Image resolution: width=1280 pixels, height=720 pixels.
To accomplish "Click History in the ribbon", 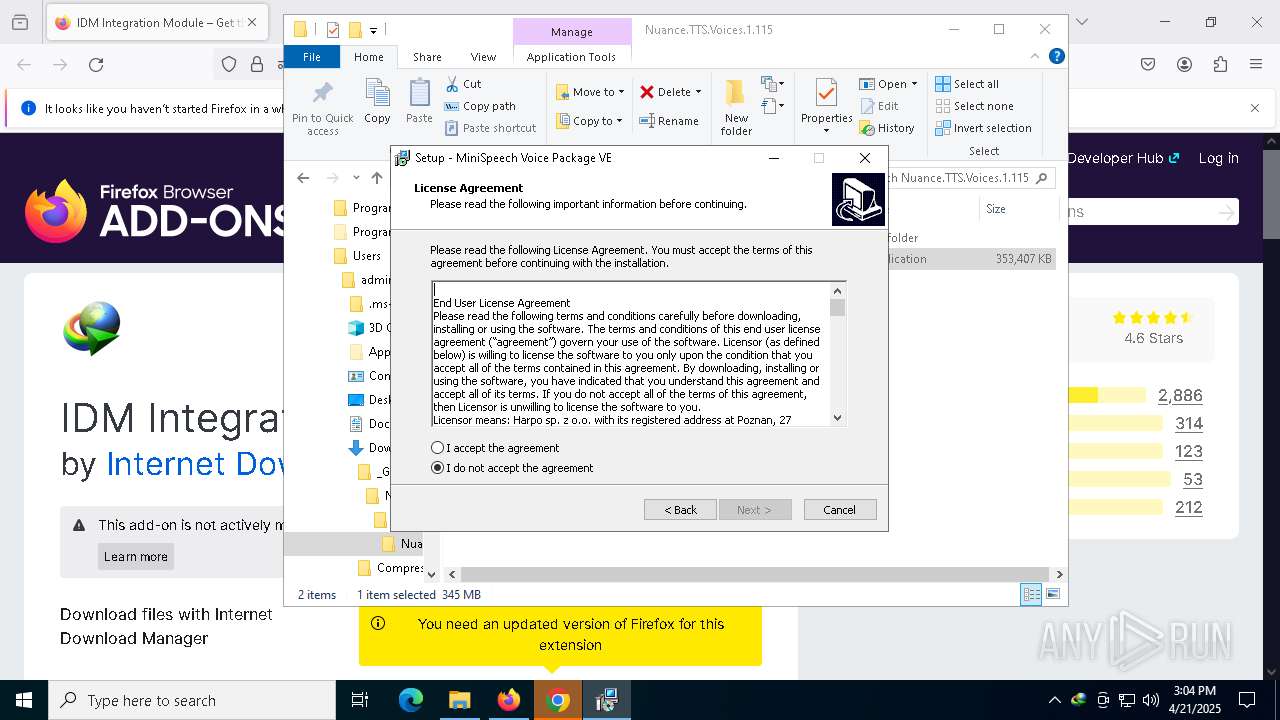I will pyautogui.click(x=887, y=128).
